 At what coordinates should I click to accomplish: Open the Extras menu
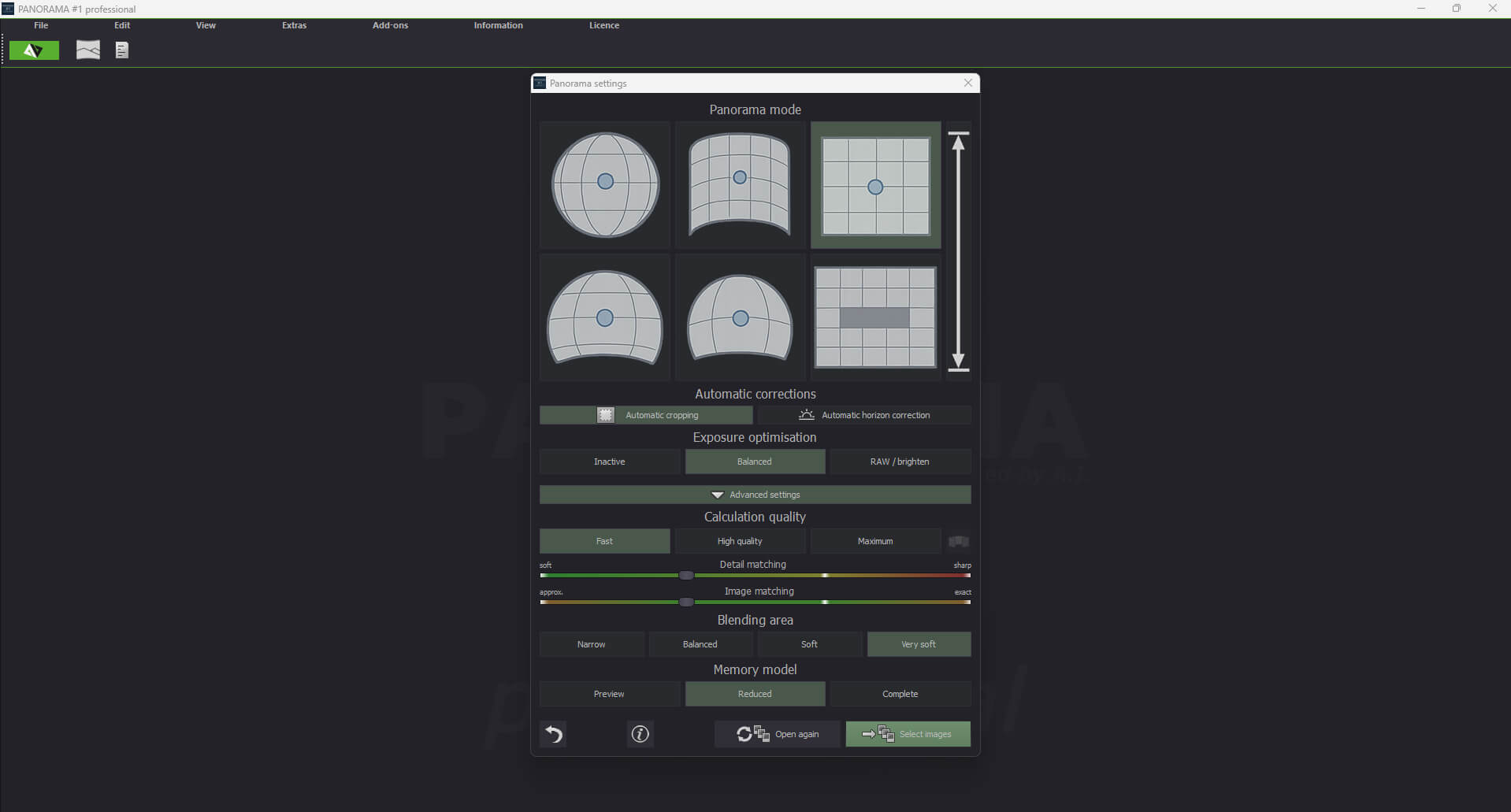coord(293,25)
